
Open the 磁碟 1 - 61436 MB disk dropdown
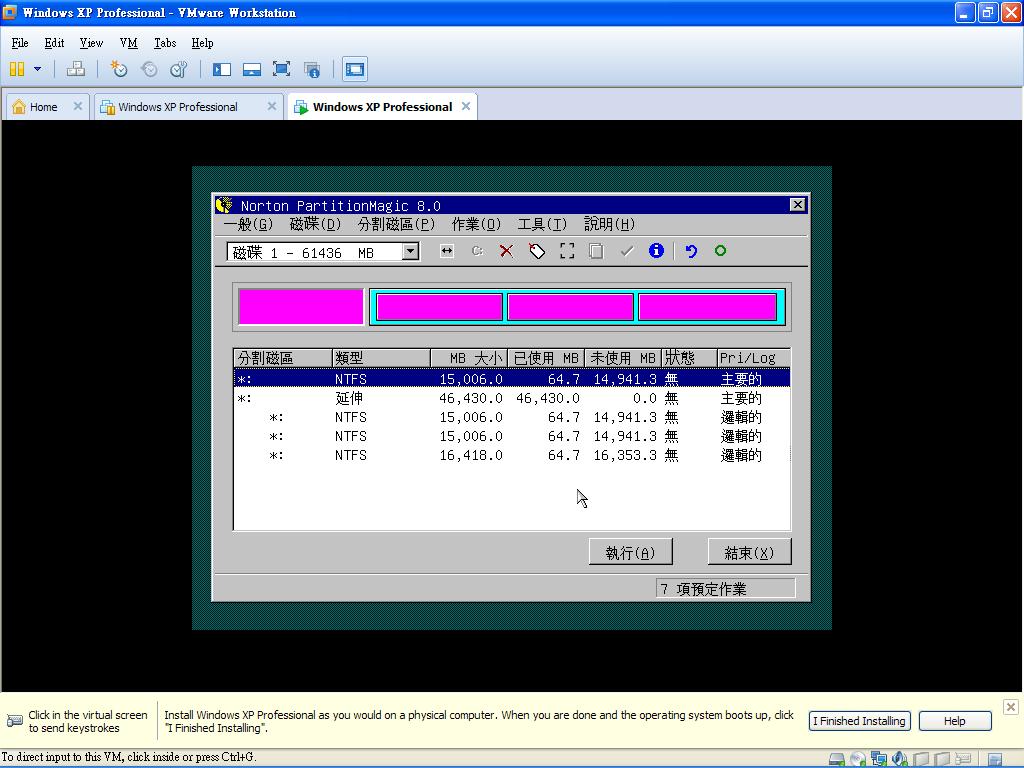coord(410,251)
